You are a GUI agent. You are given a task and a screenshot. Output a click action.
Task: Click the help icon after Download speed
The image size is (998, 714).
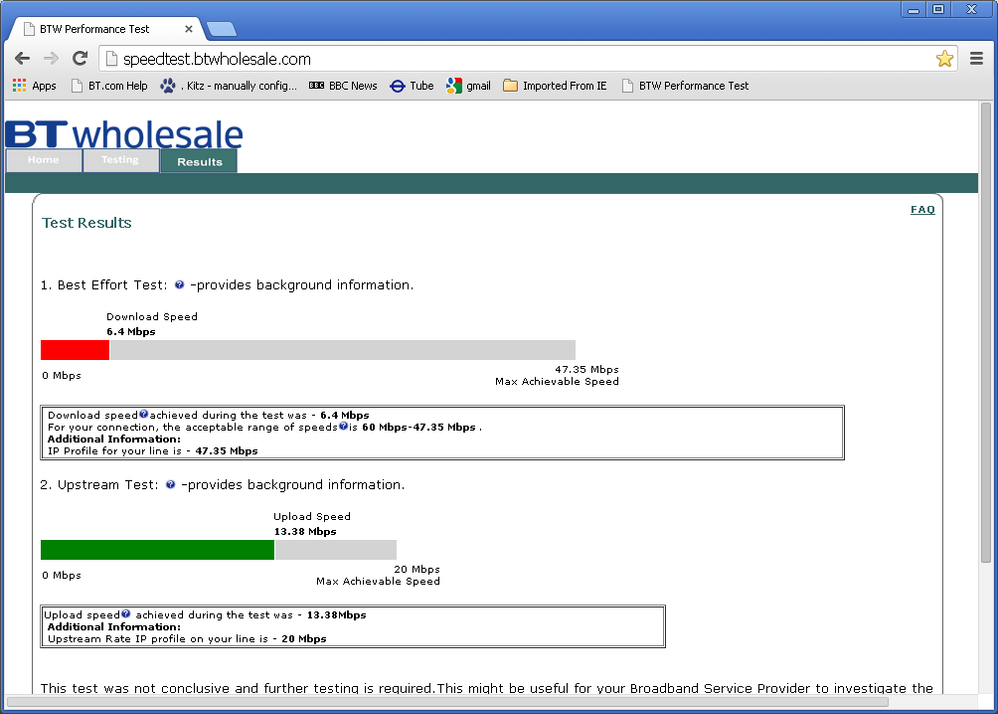[144, 414]
